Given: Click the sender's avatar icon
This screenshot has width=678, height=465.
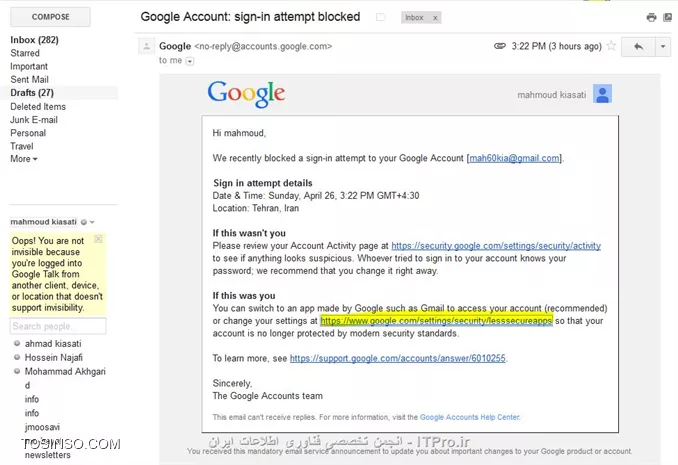Looking at the screenshot, I should pos(147,46).
